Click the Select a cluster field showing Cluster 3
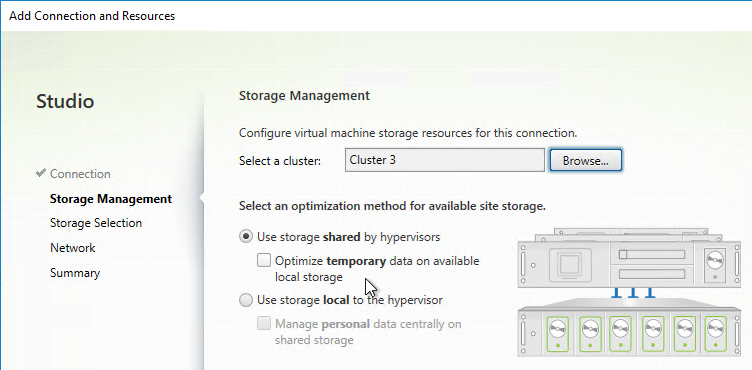This screenshot has width=752, height=370. (x=445, y=160)
